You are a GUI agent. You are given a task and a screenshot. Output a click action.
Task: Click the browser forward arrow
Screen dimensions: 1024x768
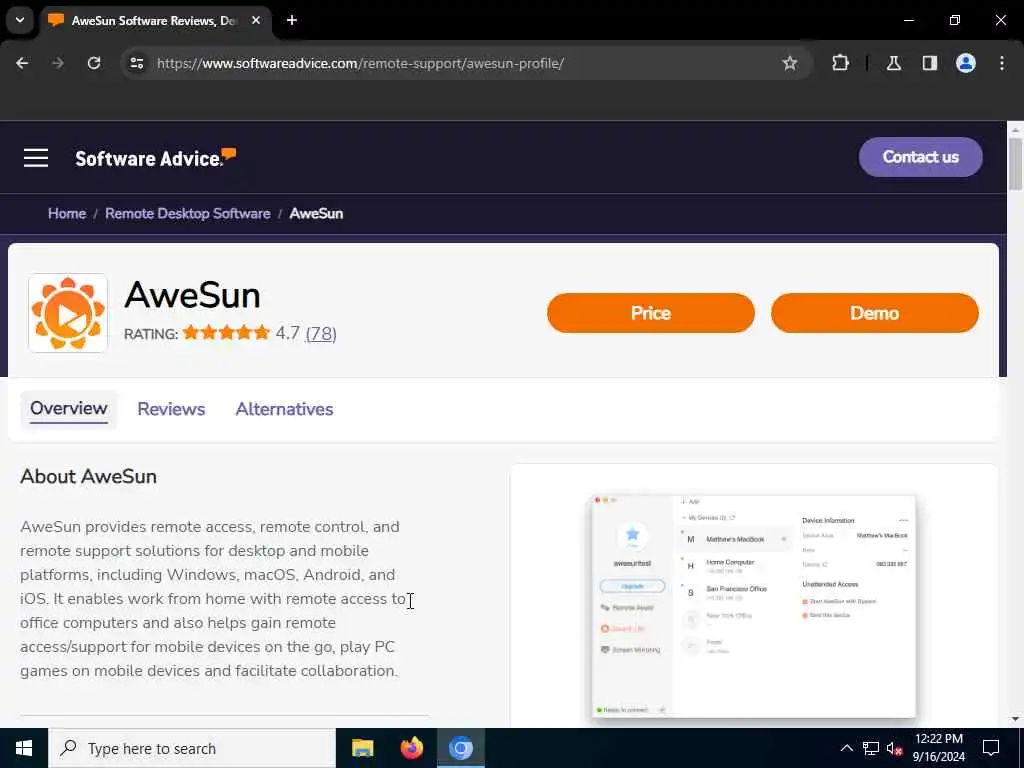click(x=57, y=63)
